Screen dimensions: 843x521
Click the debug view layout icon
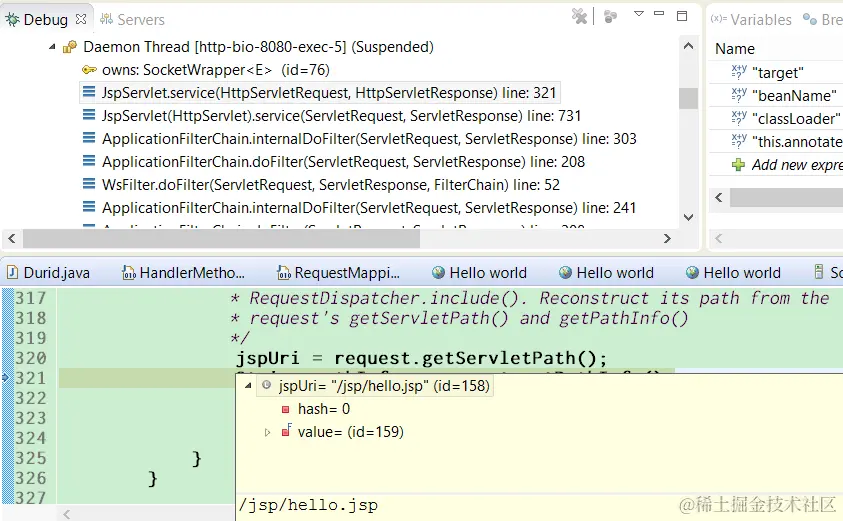coord(610,17)
